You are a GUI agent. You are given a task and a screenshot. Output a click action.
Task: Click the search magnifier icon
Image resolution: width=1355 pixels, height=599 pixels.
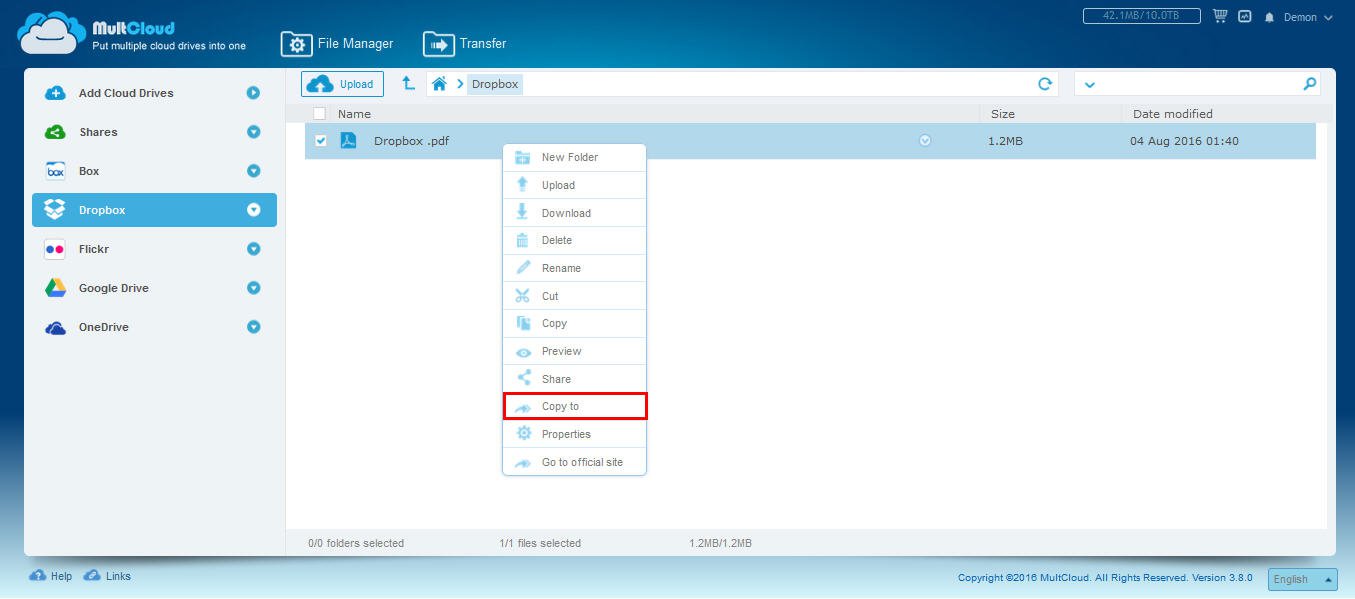point(1310,84)
